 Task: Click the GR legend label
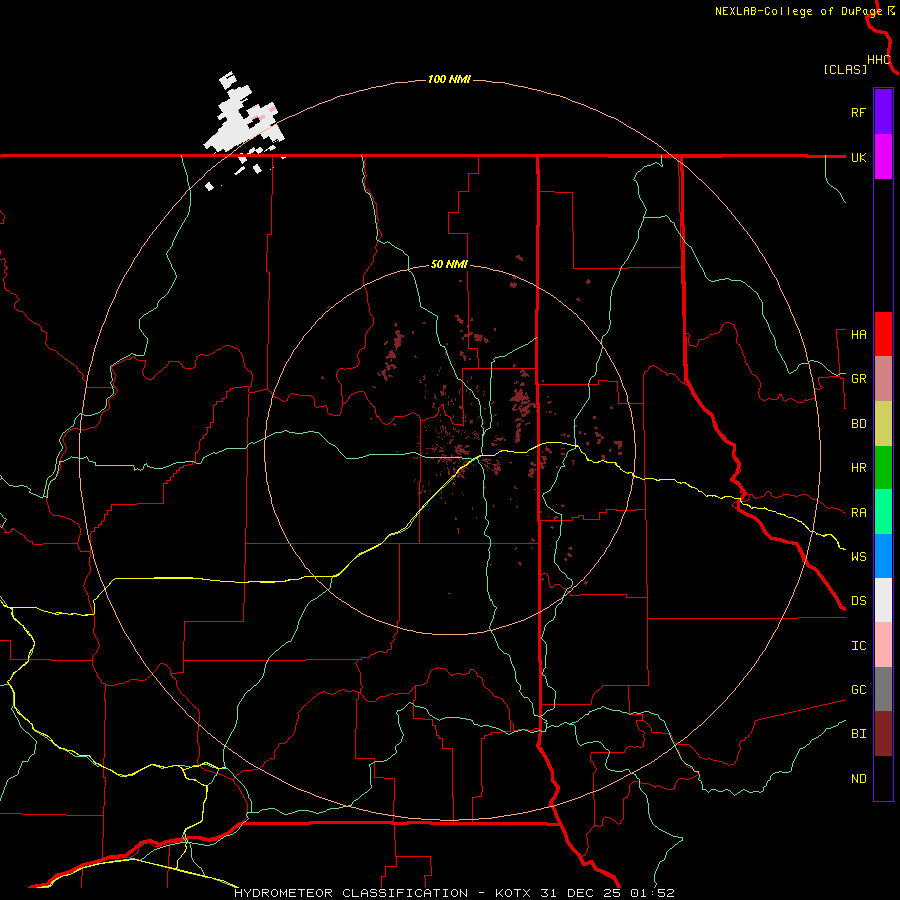click(859, 379)
